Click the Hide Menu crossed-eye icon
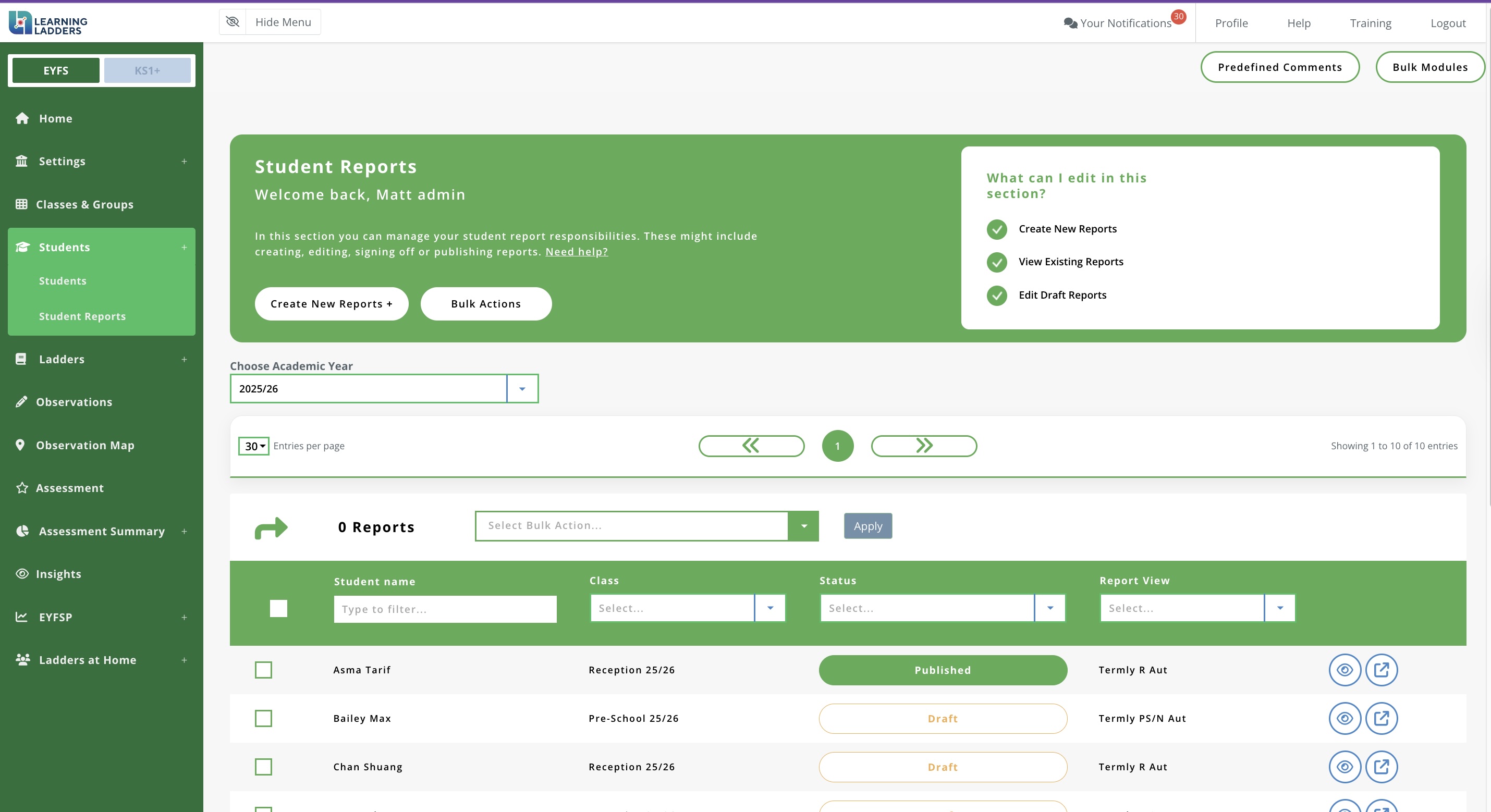Screen dimensions: 1491x812 pos(233,22)
